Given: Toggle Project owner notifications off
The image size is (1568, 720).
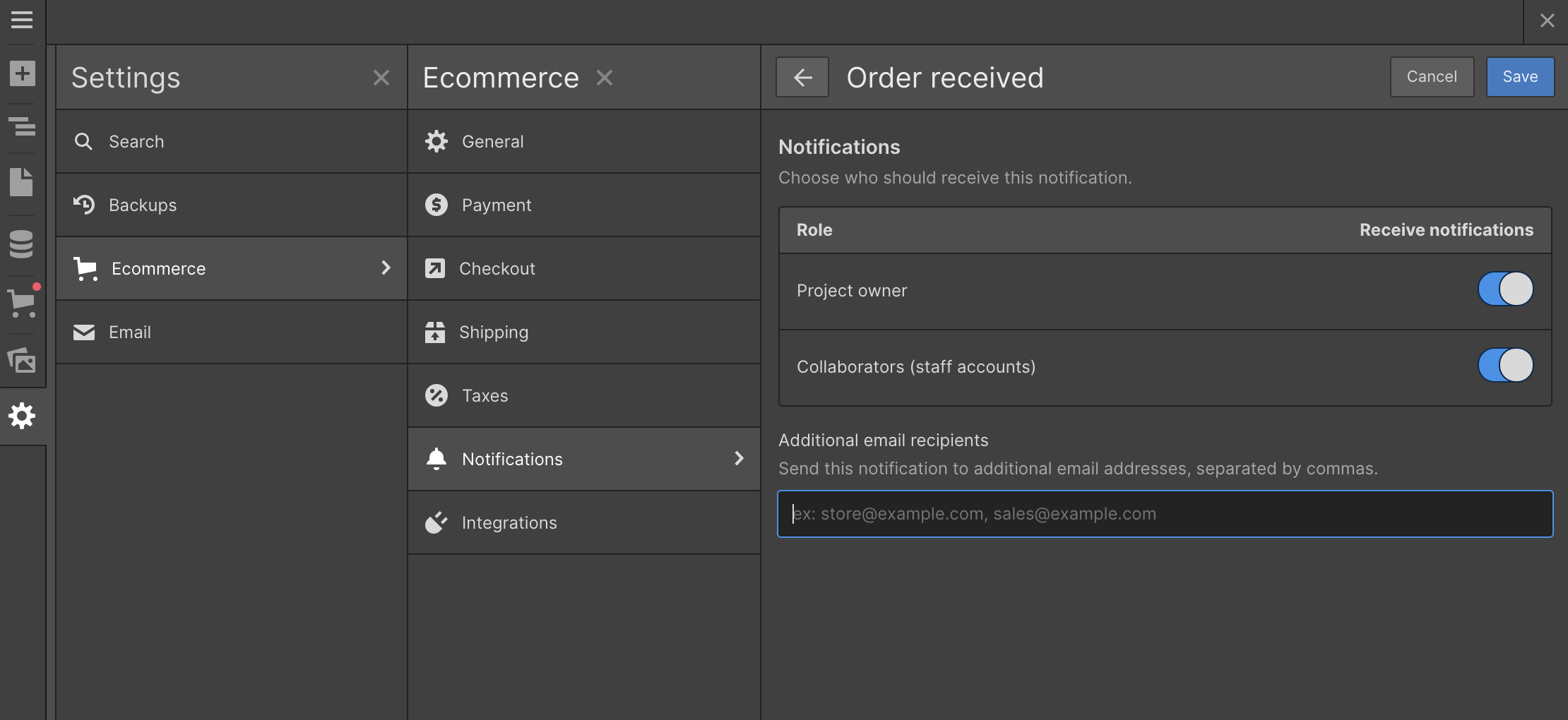Looking at the screenshot, I should tap(1506, 289).
